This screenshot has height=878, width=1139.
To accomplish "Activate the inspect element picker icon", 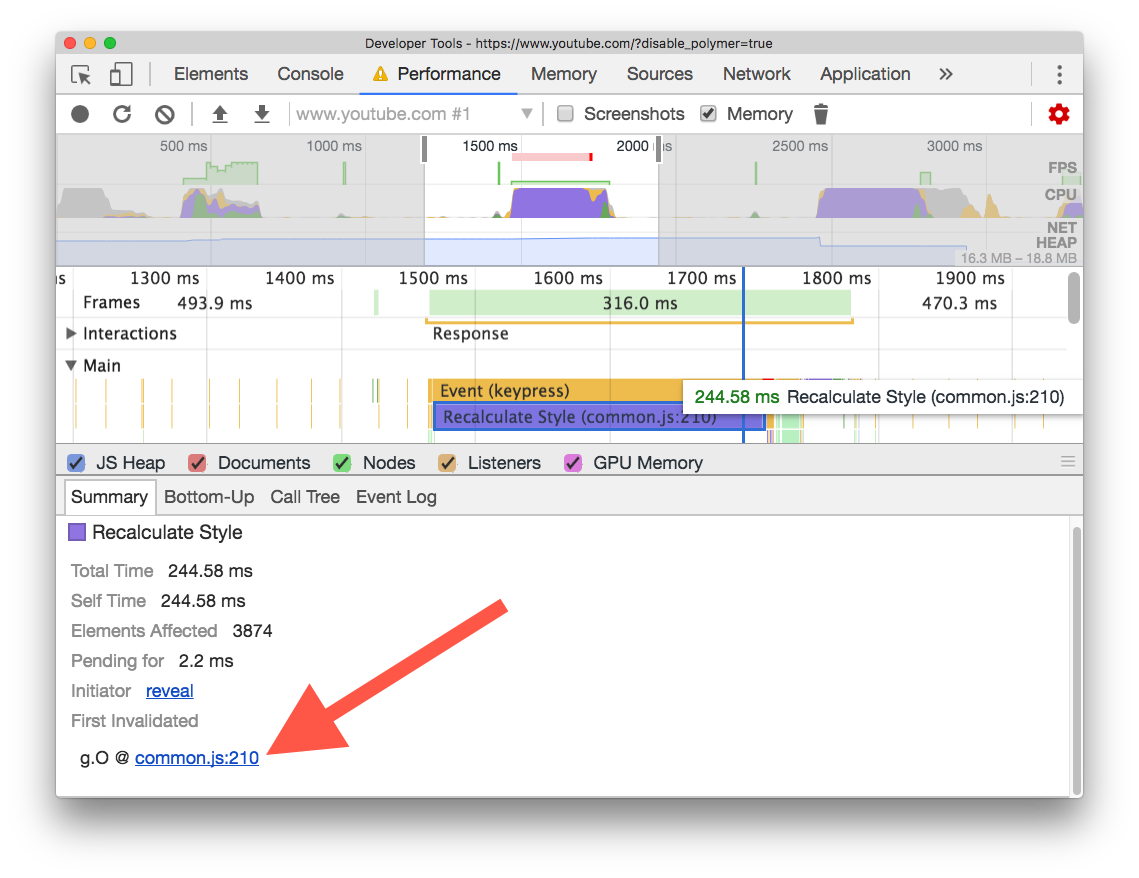I will point(81,74).
